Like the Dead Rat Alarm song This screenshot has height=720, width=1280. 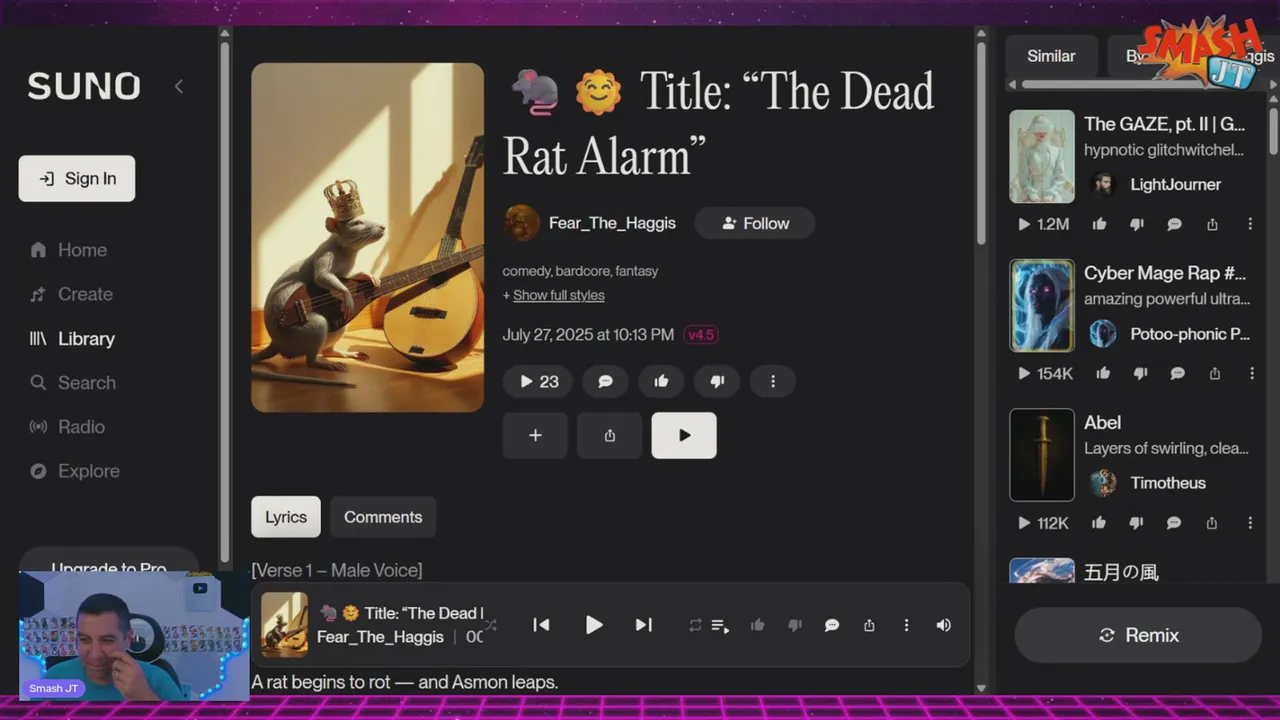click(x=661, y=381)
